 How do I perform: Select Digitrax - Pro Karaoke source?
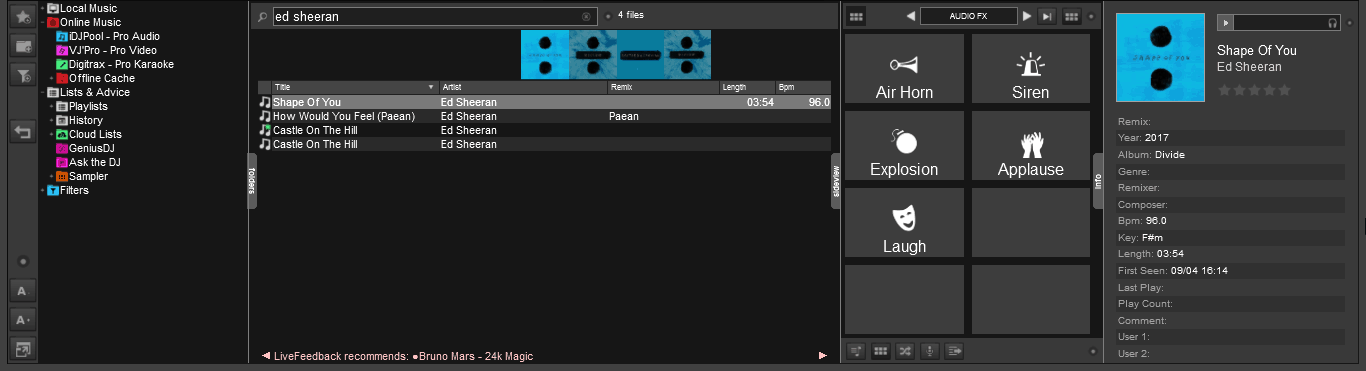click(x=115, y=64)
